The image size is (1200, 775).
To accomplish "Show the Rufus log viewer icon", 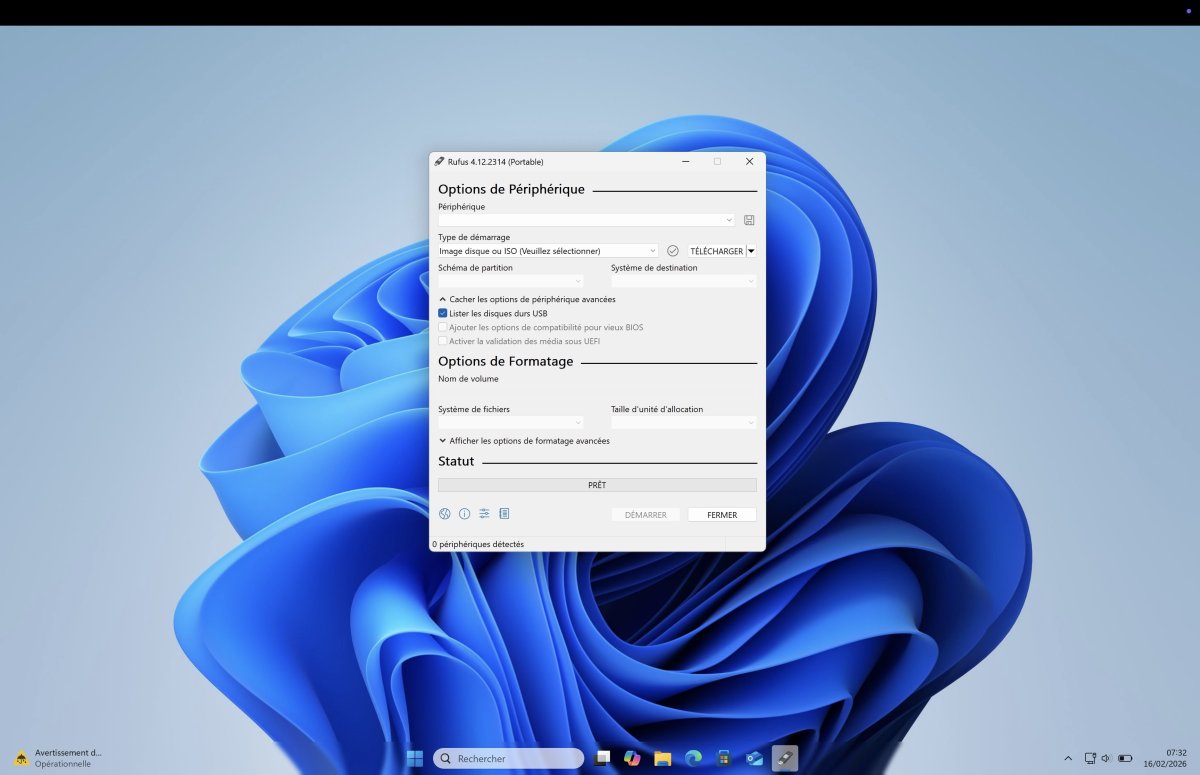I will (x=504, y=513).
